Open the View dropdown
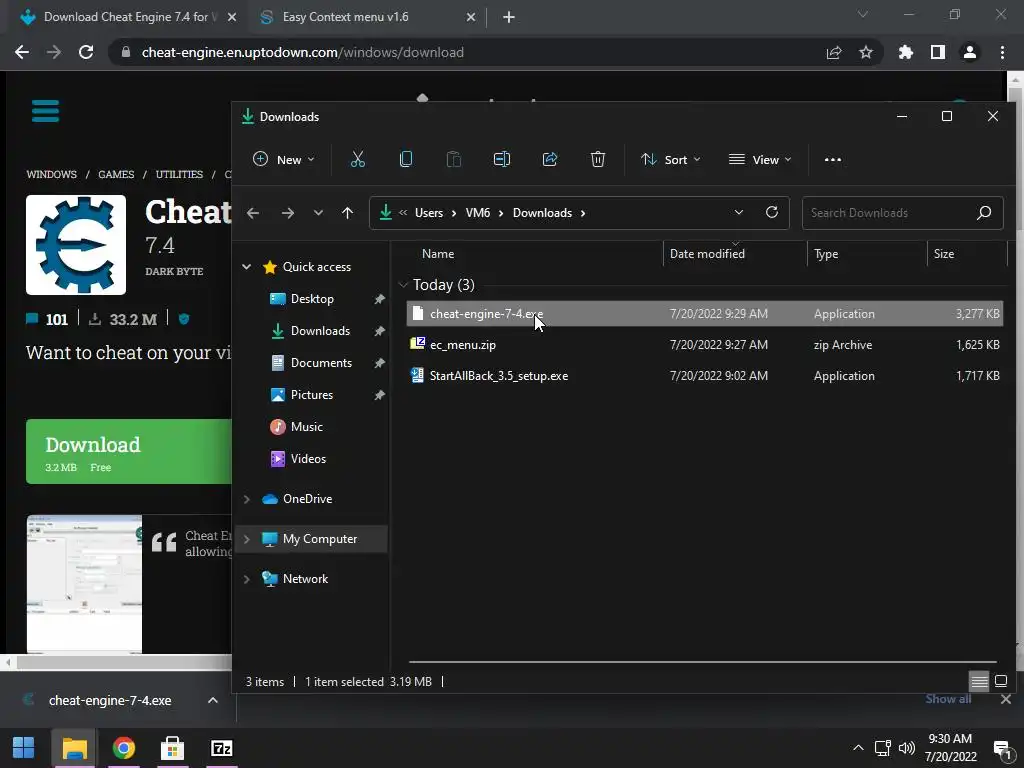The image size is (1024, 768). coord(760,159)
